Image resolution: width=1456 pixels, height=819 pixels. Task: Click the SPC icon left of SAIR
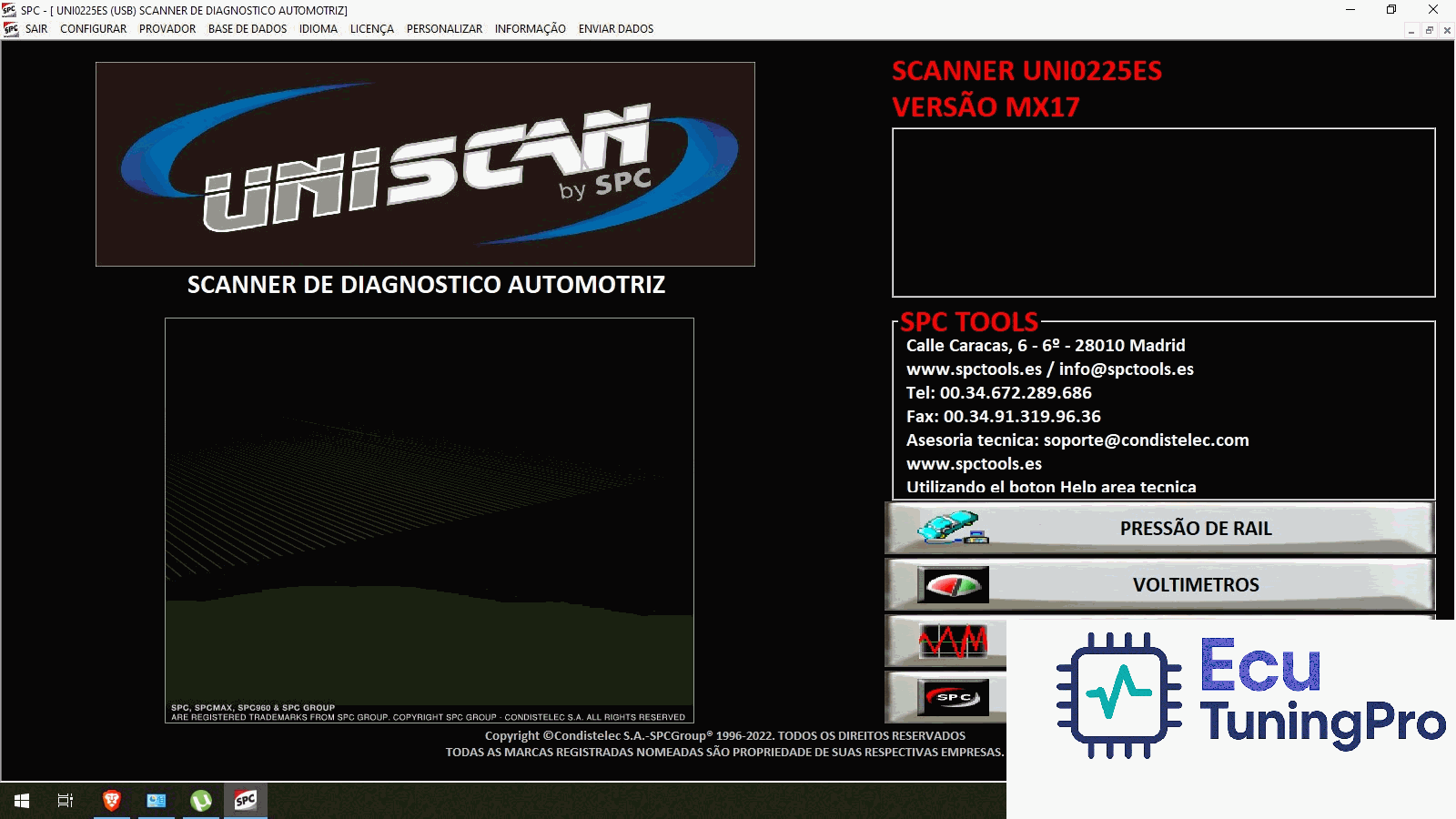(11, 29)
